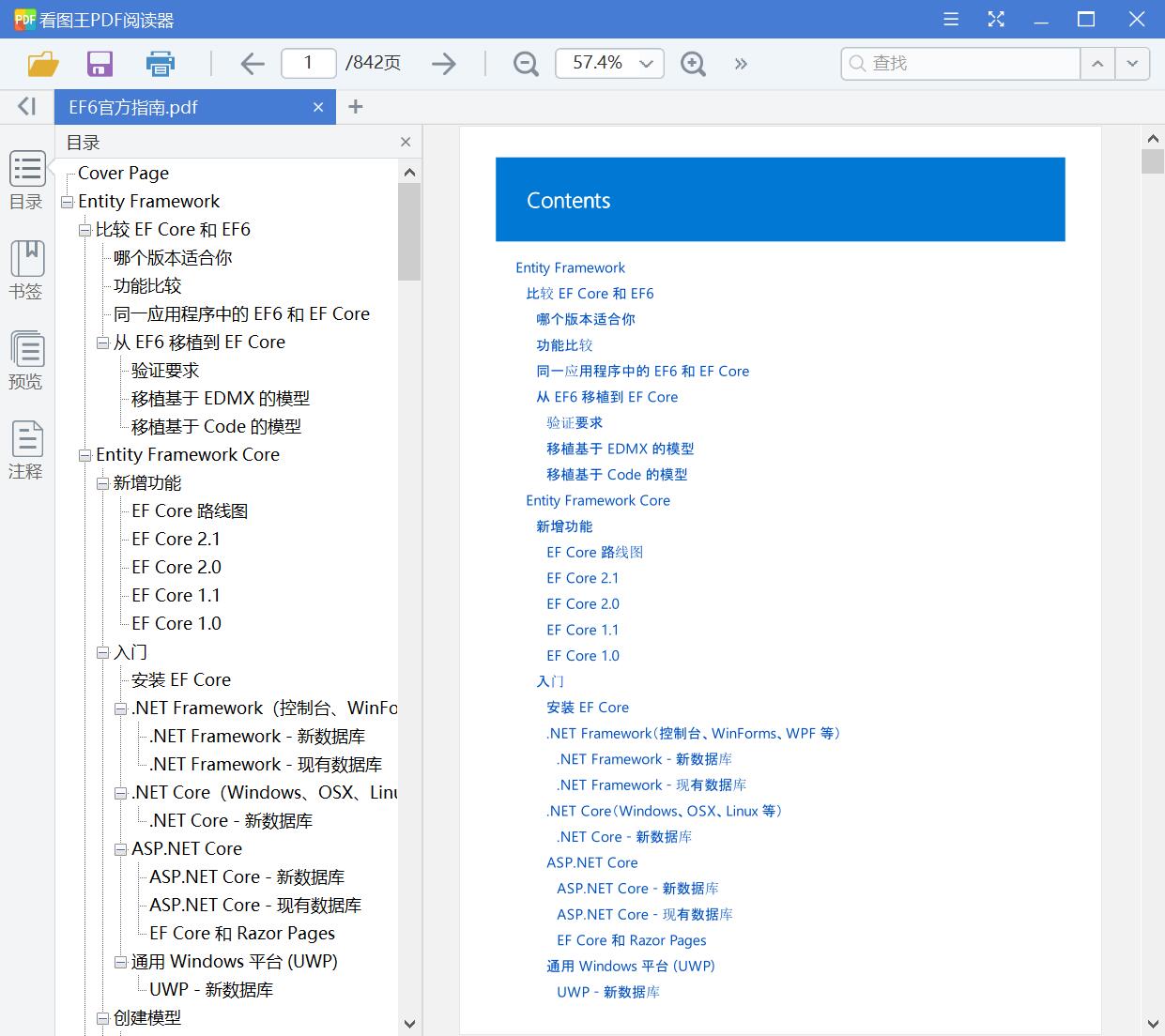Close the 目录 panel with the X
This screenshot has height=1036, width=1165.
click(406, 142)
